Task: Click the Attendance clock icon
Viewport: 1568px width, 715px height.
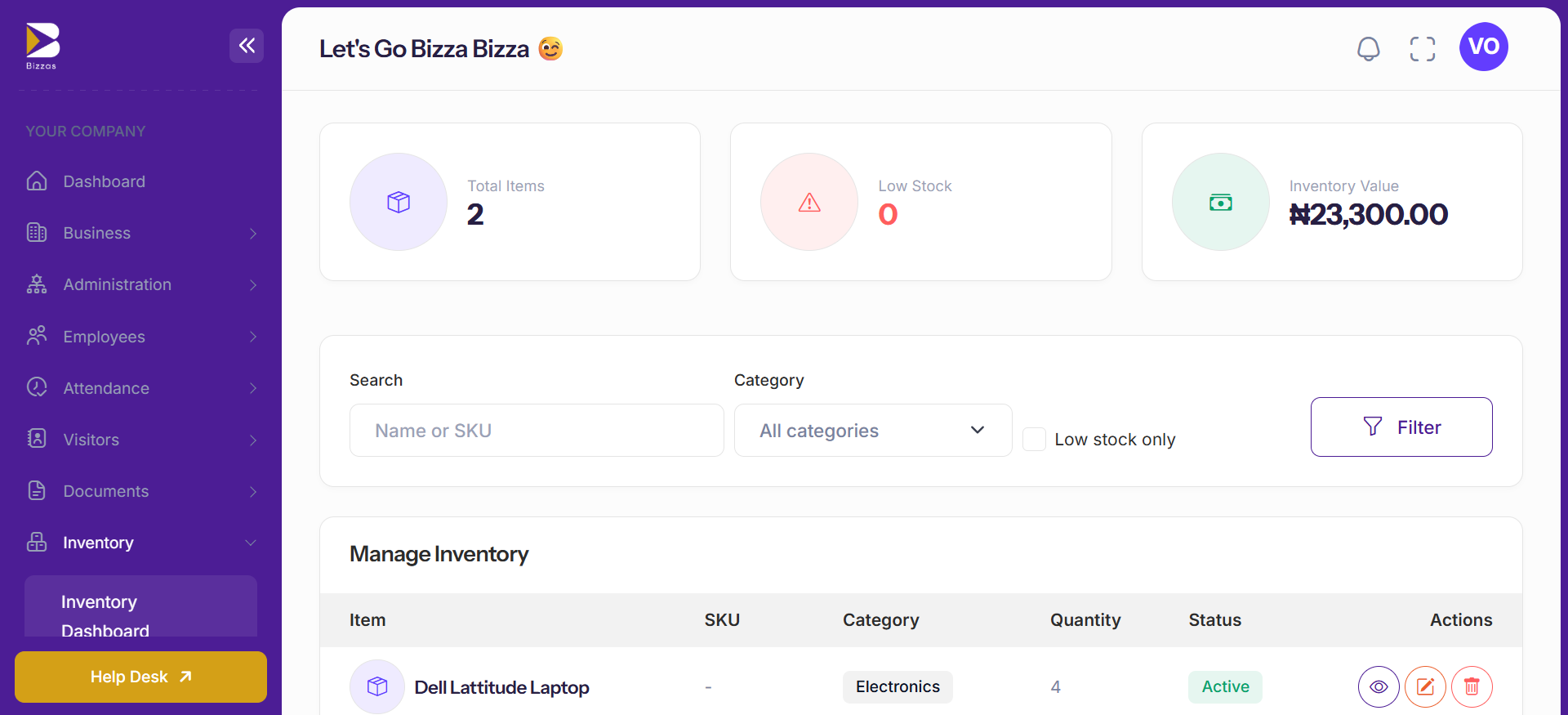Action: [37, 387]
